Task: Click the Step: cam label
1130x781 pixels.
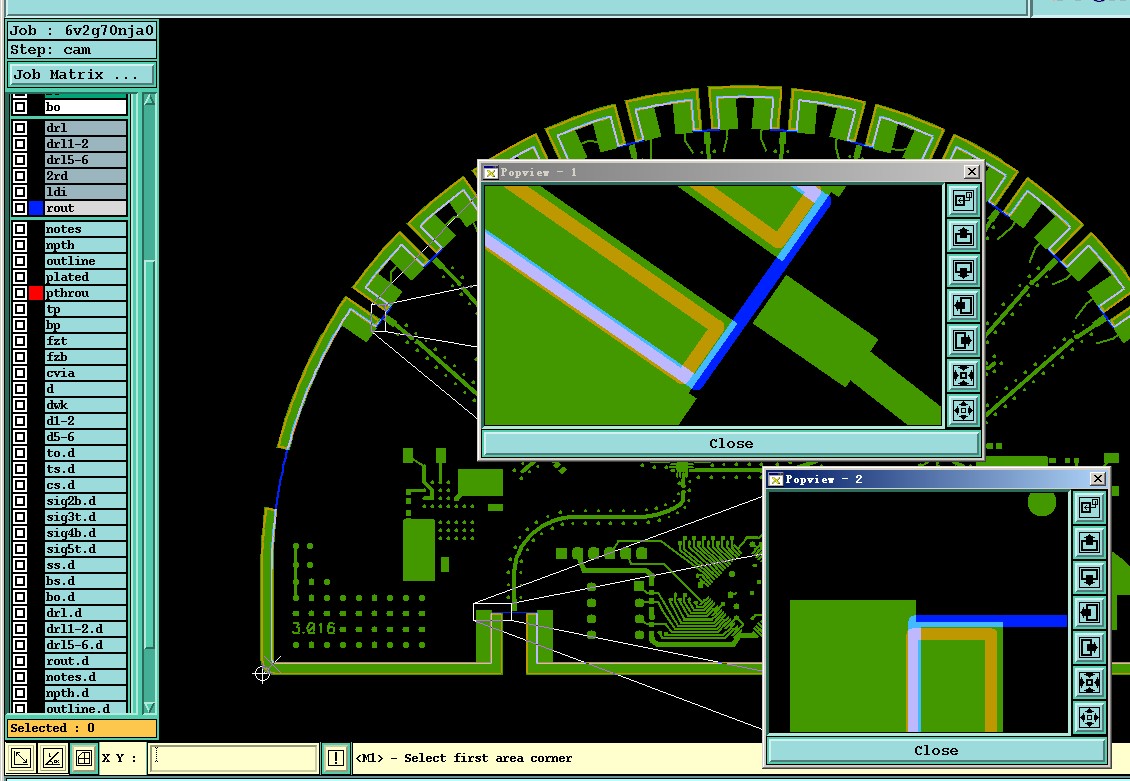Action: [x=81, y=50]
